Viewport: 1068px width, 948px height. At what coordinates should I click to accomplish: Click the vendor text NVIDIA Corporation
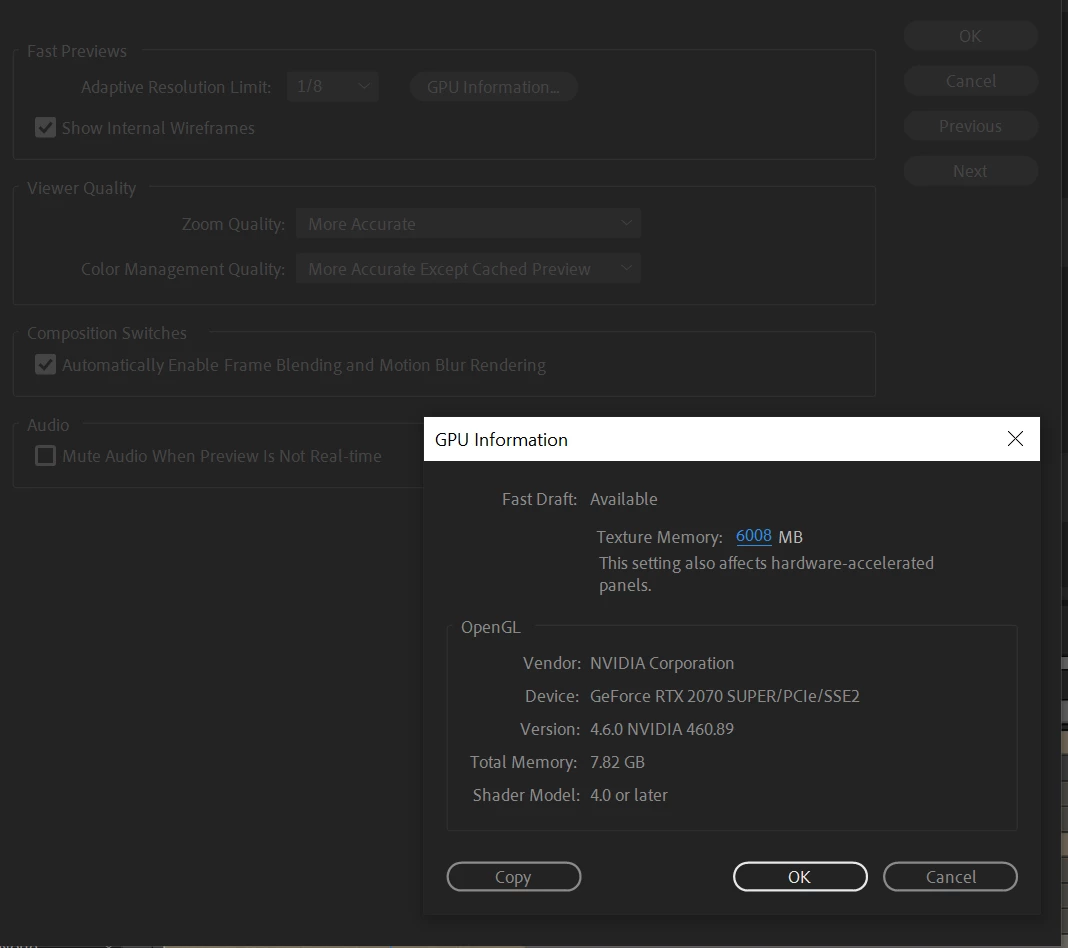[662, 663]
